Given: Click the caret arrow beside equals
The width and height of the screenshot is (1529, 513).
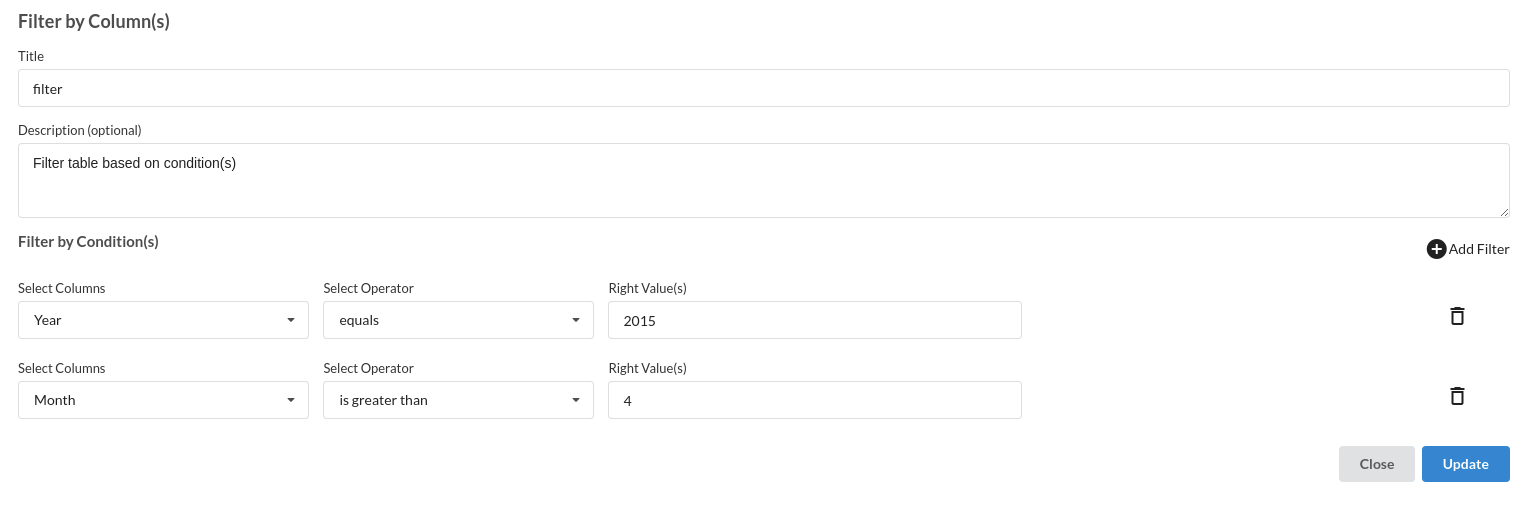Looking at the screenshot, I should [576, 320].
